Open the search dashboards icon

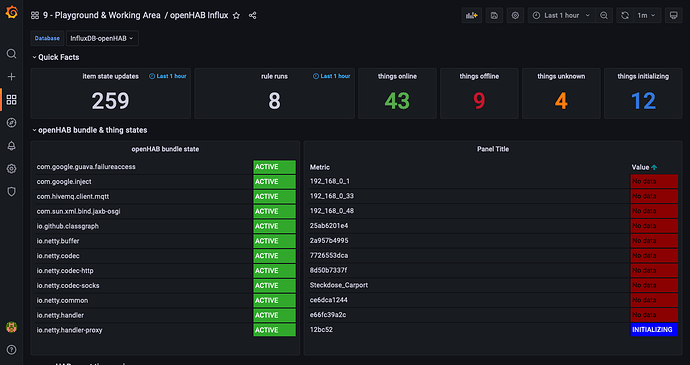(11, 54)
